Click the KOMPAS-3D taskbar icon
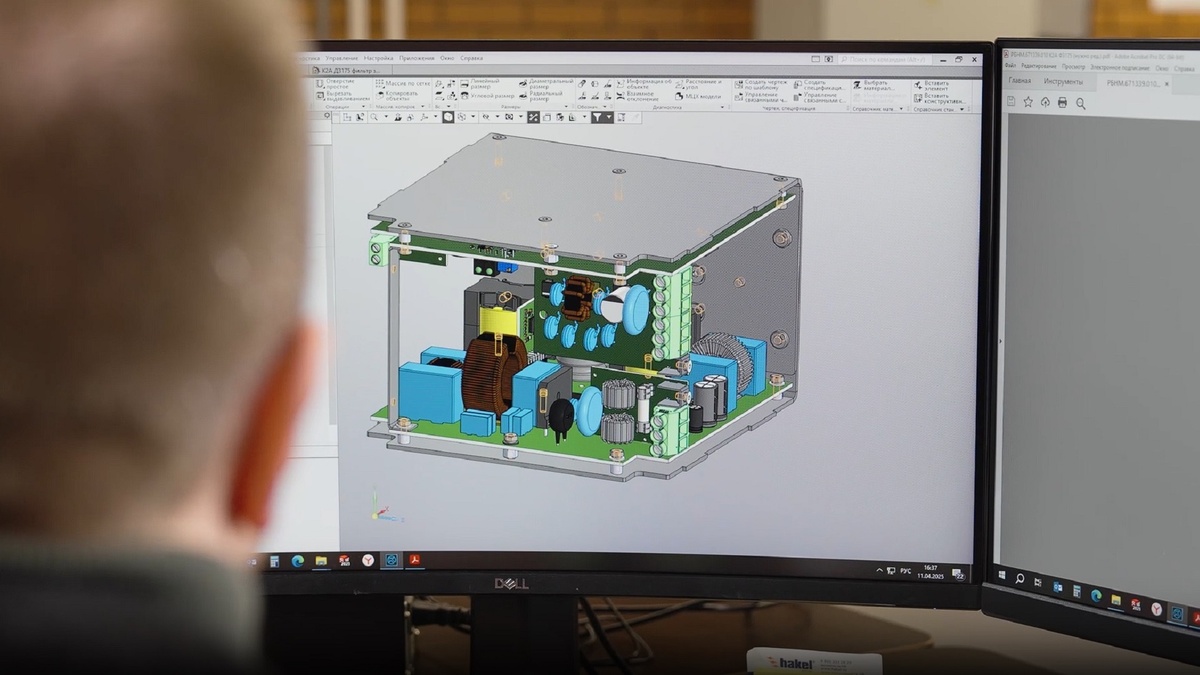Screen dimensions: 1200x675 click(391, 560)
